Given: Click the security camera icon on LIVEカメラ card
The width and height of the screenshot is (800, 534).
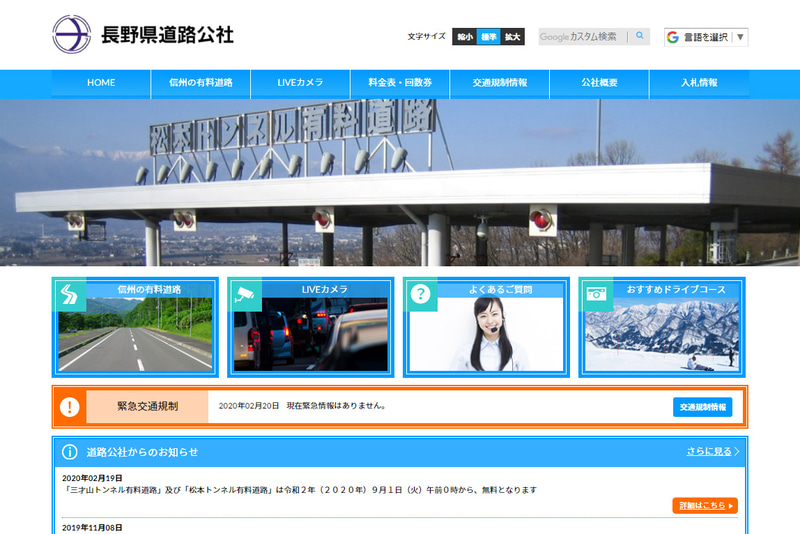Looking at the screenshot, I should coord(244,294).
